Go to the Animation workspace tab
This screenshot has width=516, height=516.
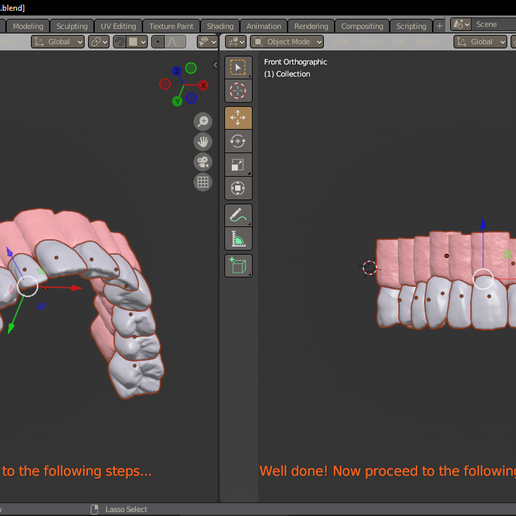[264, 26]
